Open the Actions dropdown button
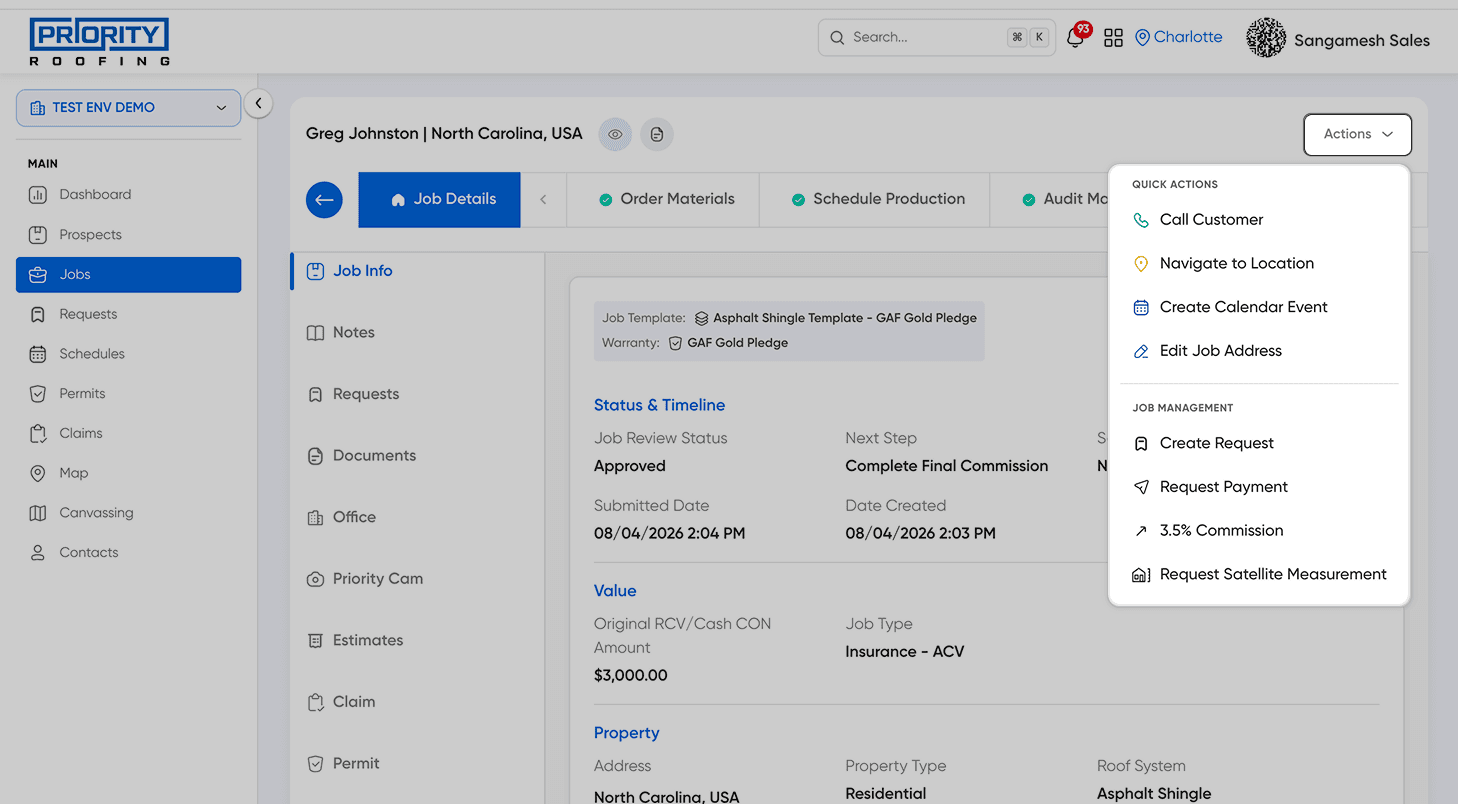Viewport: 1458px width, 804px height. [1357, 134]
